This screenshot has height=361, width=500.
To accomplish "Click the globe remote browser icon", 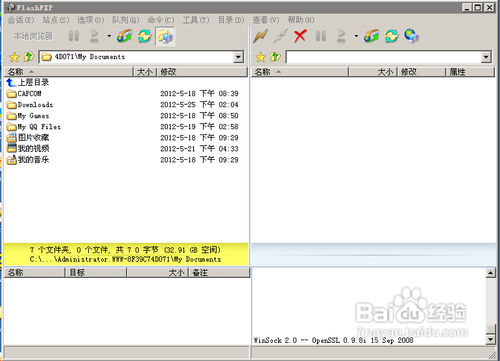I will (x=411, y=36).
